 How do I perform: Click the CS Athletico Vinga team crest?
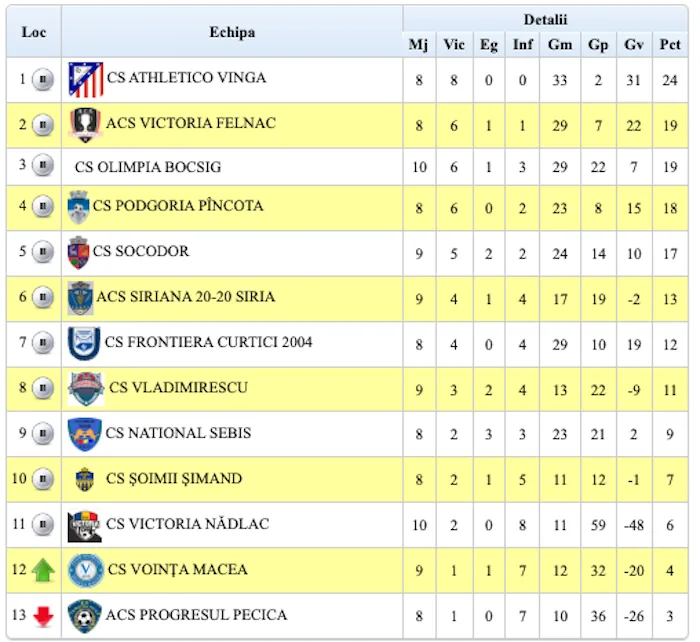[85, 79]
